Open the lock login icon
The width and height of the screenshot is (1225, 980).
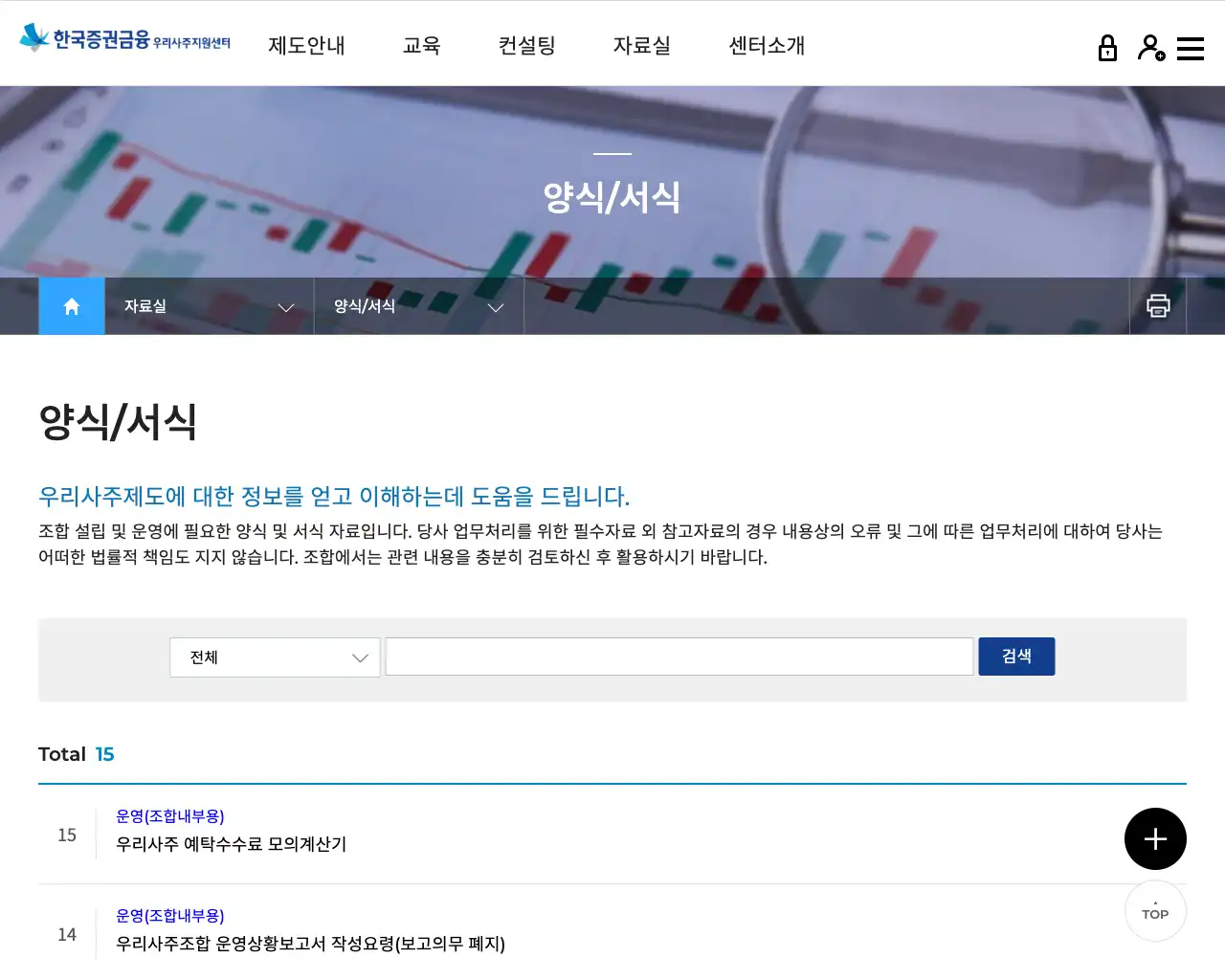[1107, 48]
